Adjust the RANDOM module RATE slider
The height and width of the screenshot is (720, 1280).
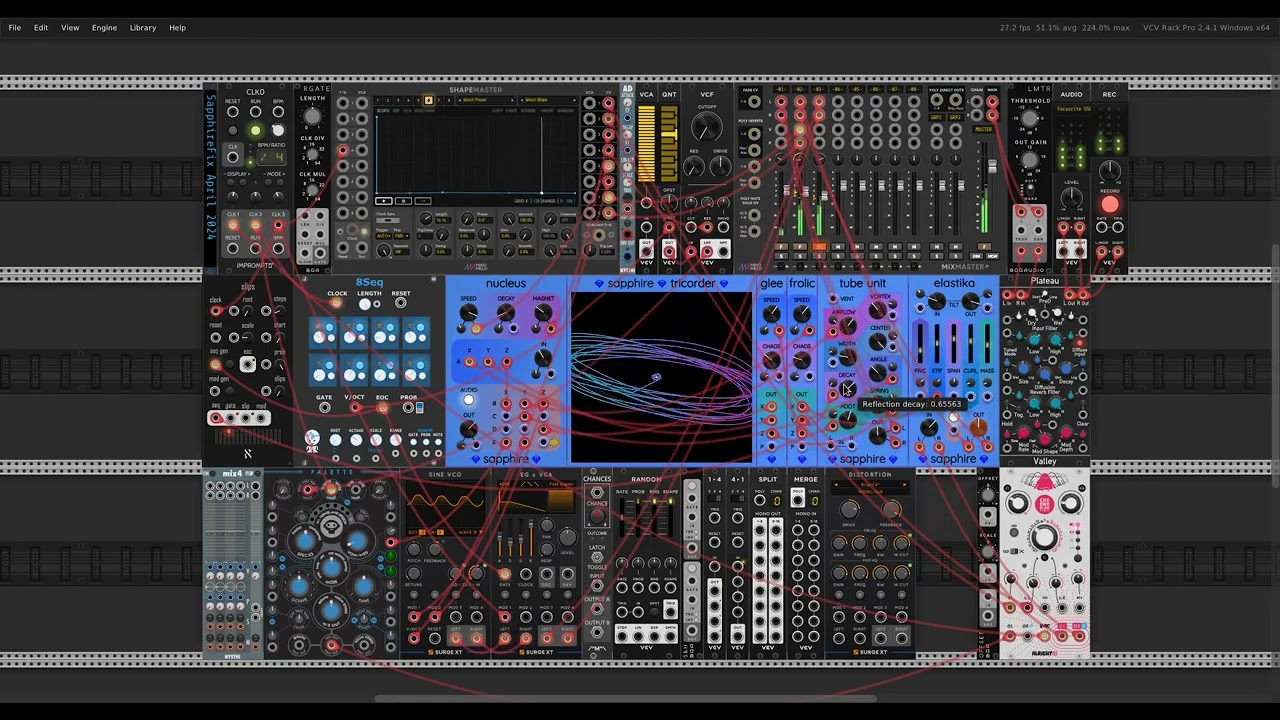622,517
